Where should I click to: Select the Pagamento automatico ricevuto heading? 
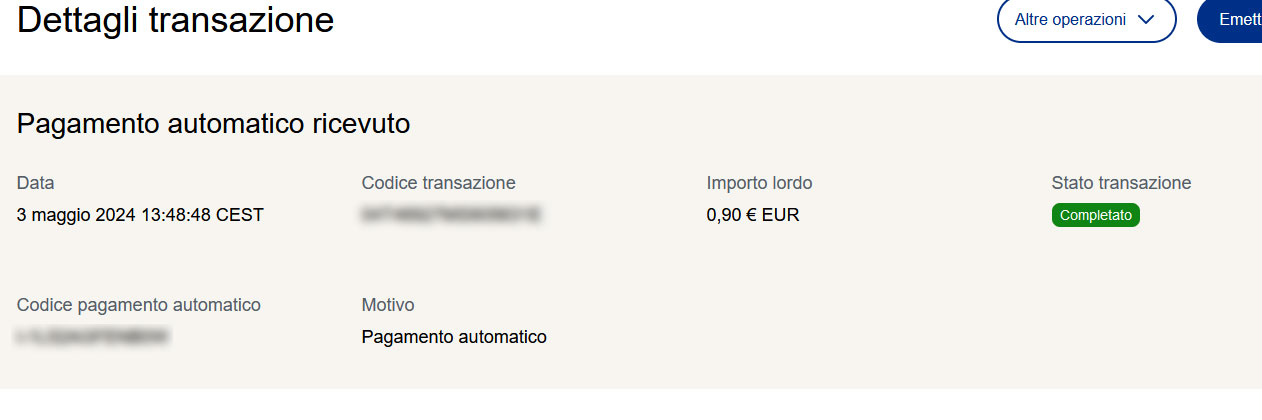pyautogui.click(x=214, y=124)
